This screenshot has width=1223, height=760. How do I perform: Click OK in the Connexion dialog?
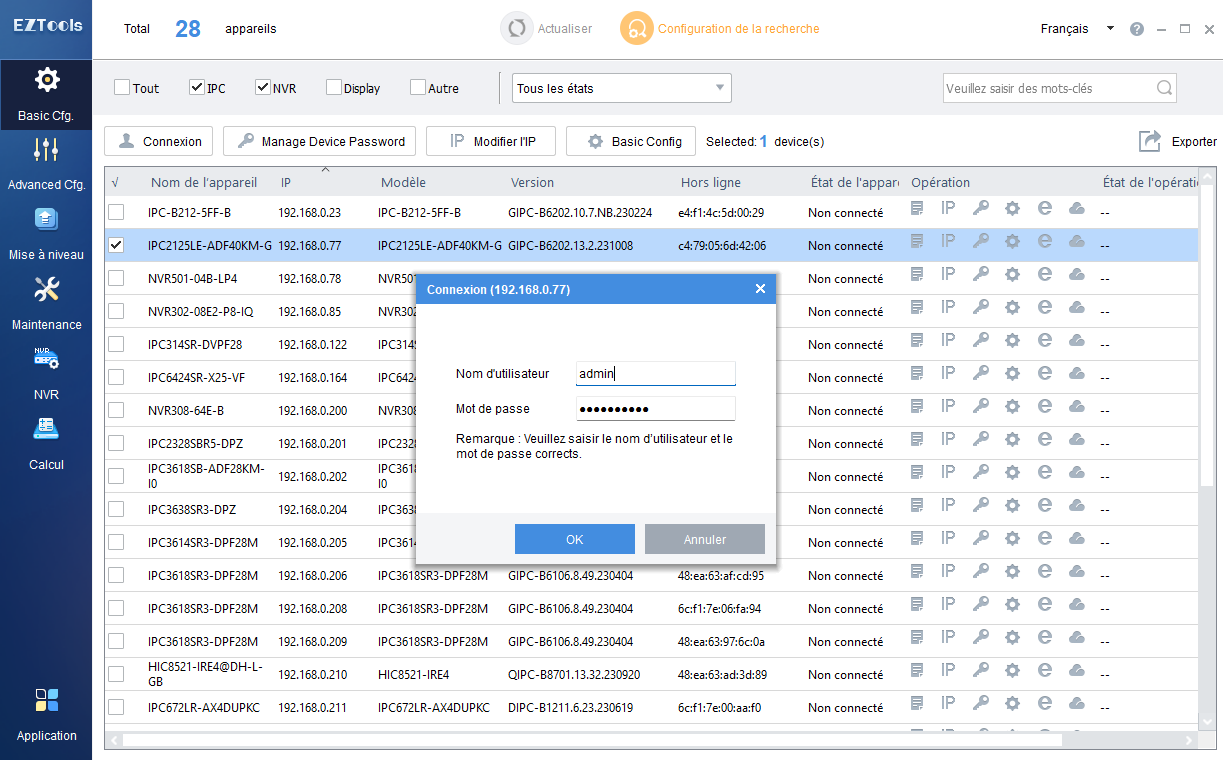click(574, 539)
